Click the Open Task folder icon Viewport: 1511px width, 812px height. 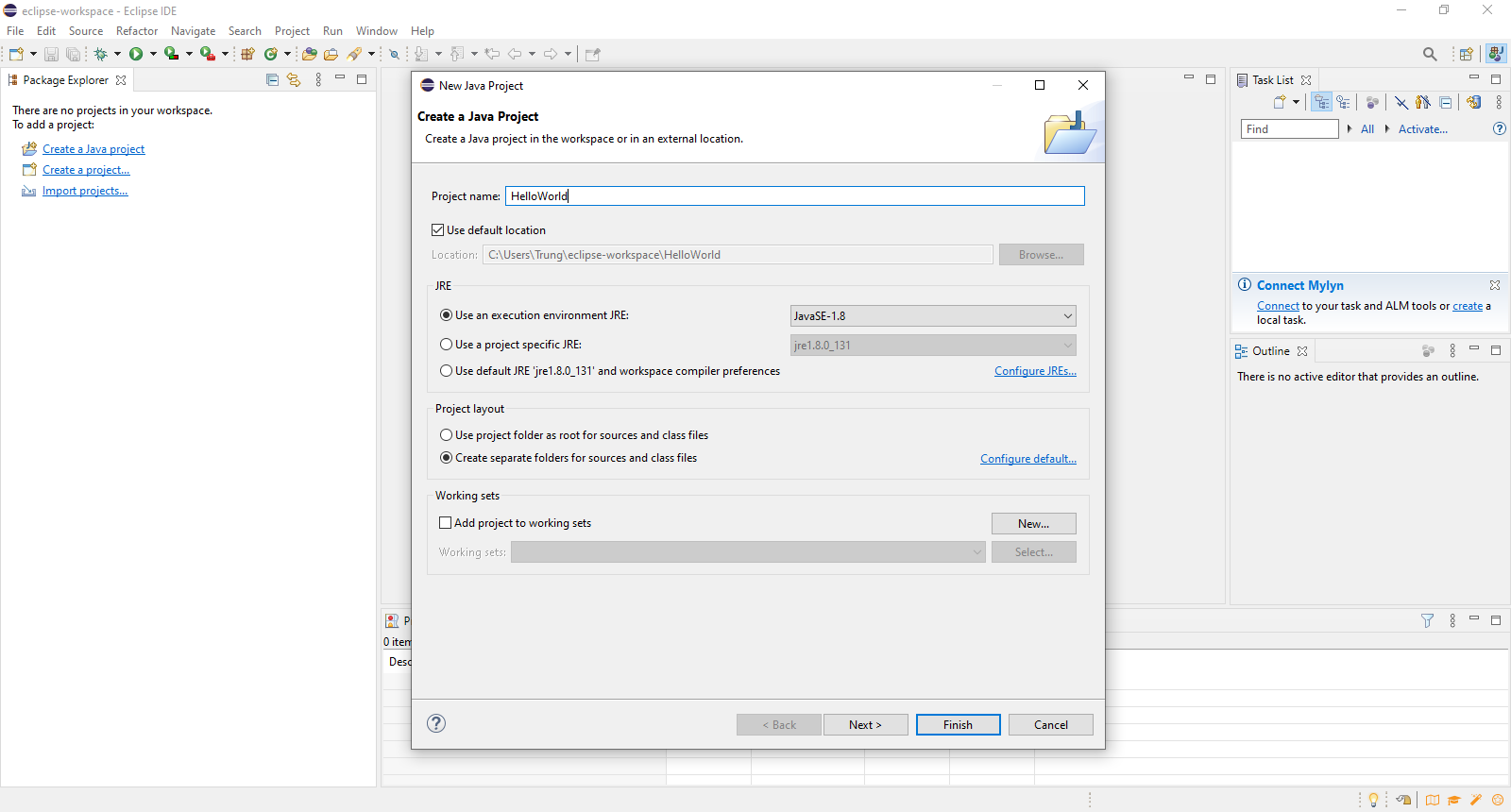(x=331, y=54)
